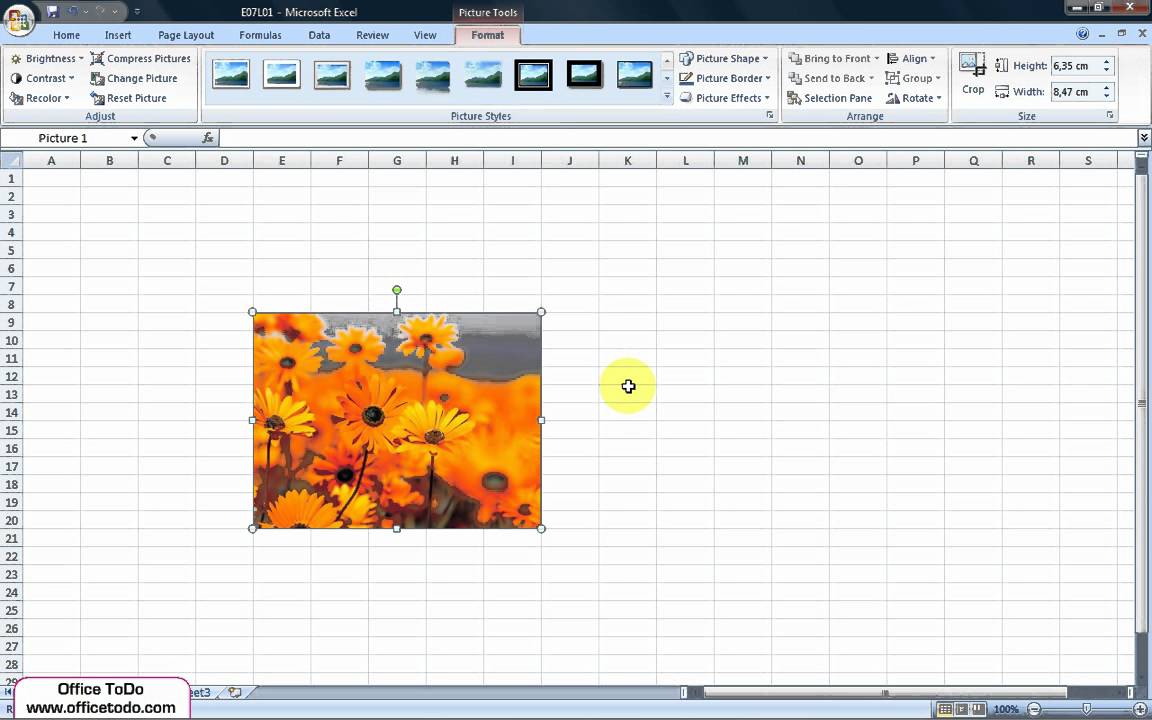Switch to the View tab
Image resolution: width=1152 pixels, height=720 pixels.
pyautogui.click(x=425, y=35)
